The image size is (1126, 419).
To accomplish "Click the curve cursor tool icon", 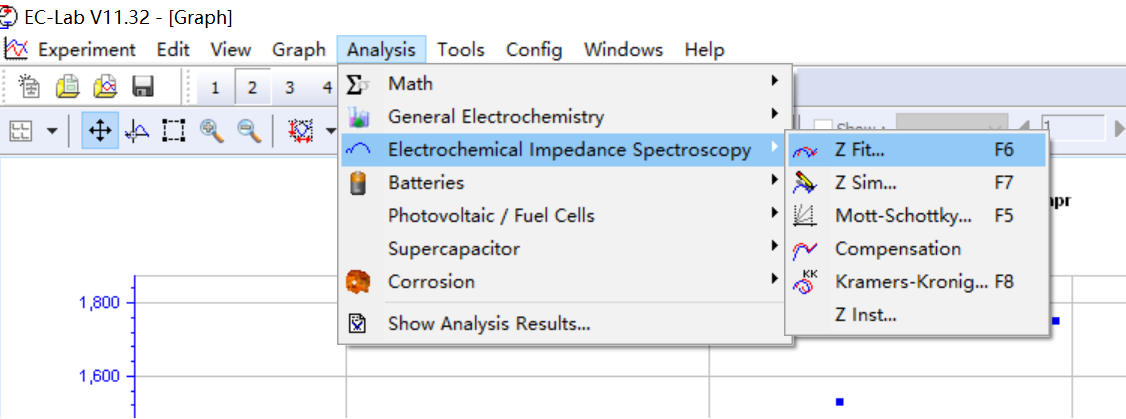I will (136, 131).
